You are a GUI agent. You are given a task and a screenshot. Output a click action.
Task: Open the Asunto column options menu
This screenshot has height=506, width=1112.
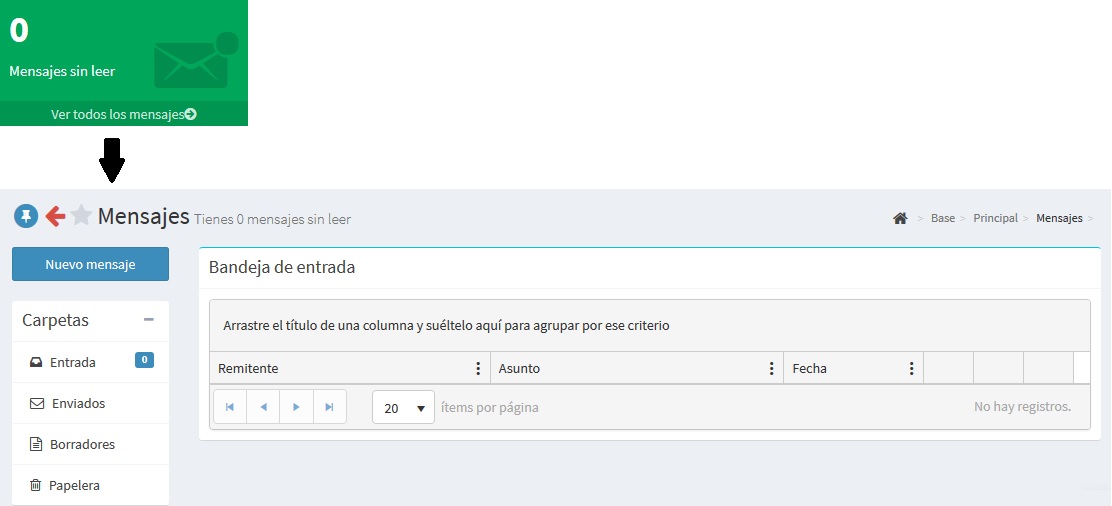coord(771,368)
